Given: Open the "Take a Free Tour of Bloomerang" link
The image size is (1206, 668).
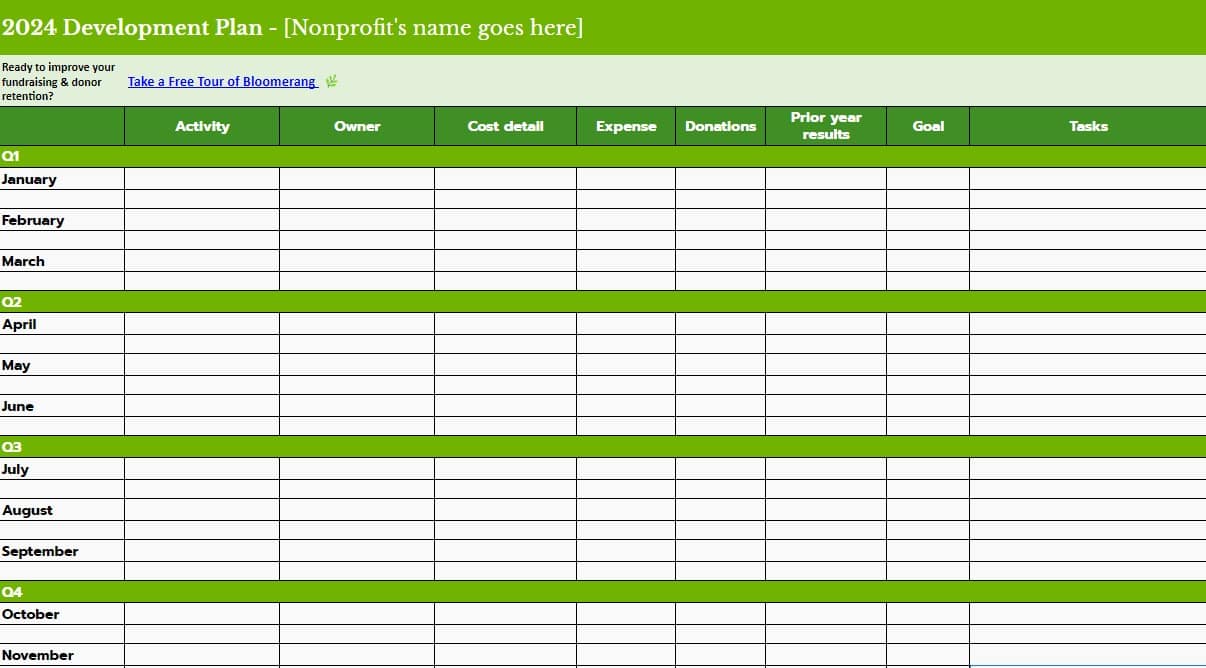Looking at the screenshot, I should (x=222, y=81).
